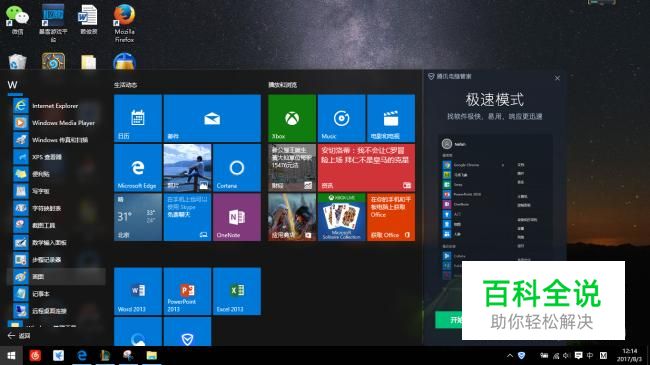Open 记事本 Notepad from the list
Screen dimensions: 650x365
56,294
